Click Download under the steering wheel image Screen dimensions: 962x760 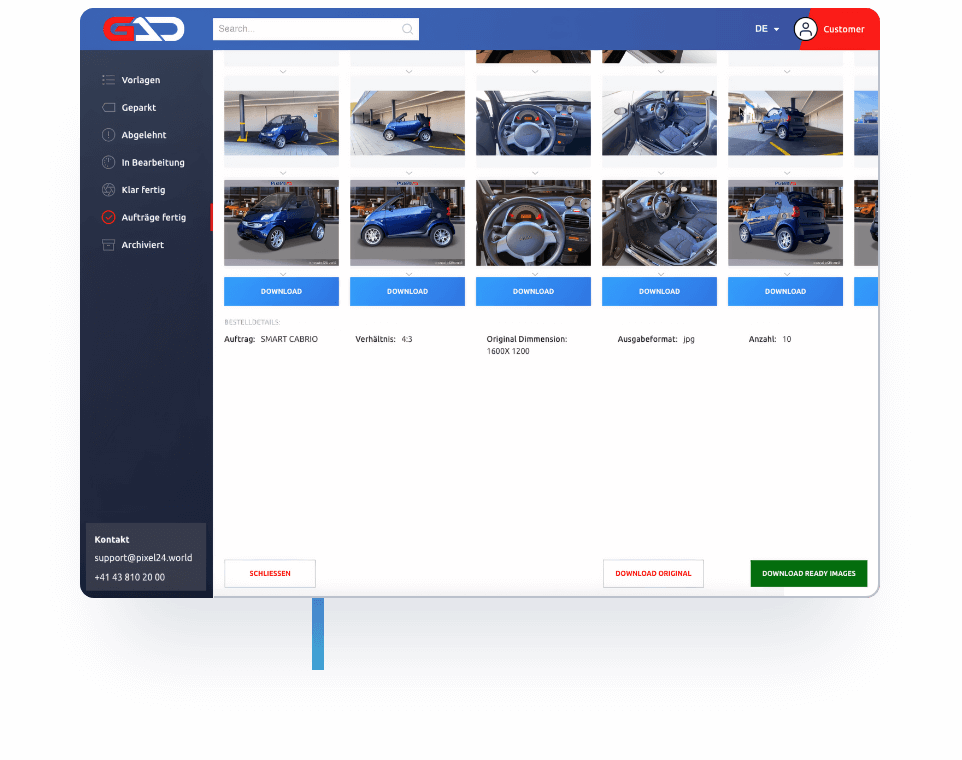point(533,292)
